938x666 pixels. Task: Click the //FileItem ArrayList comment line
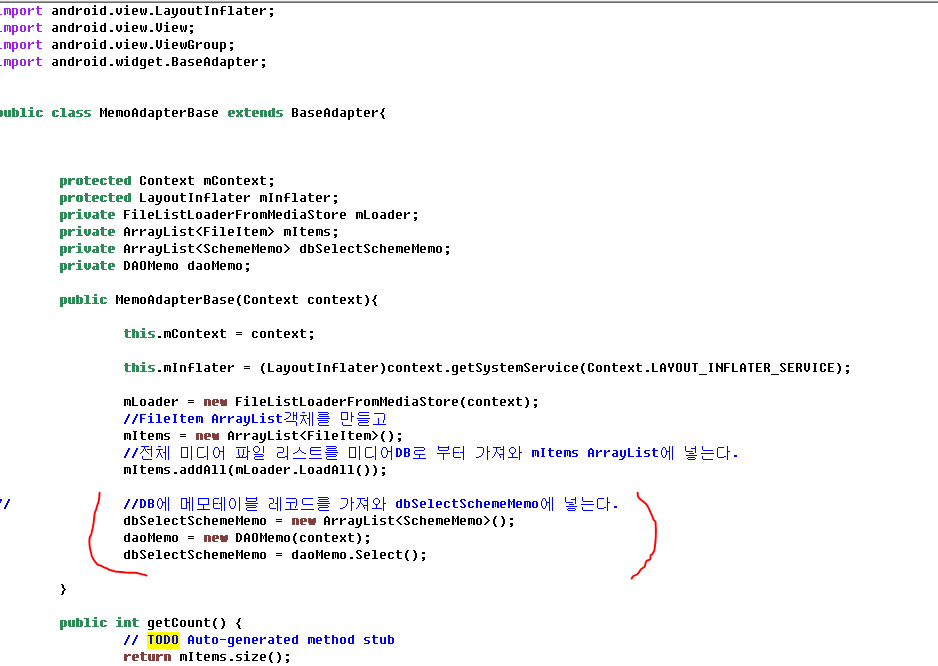point(255,419)
